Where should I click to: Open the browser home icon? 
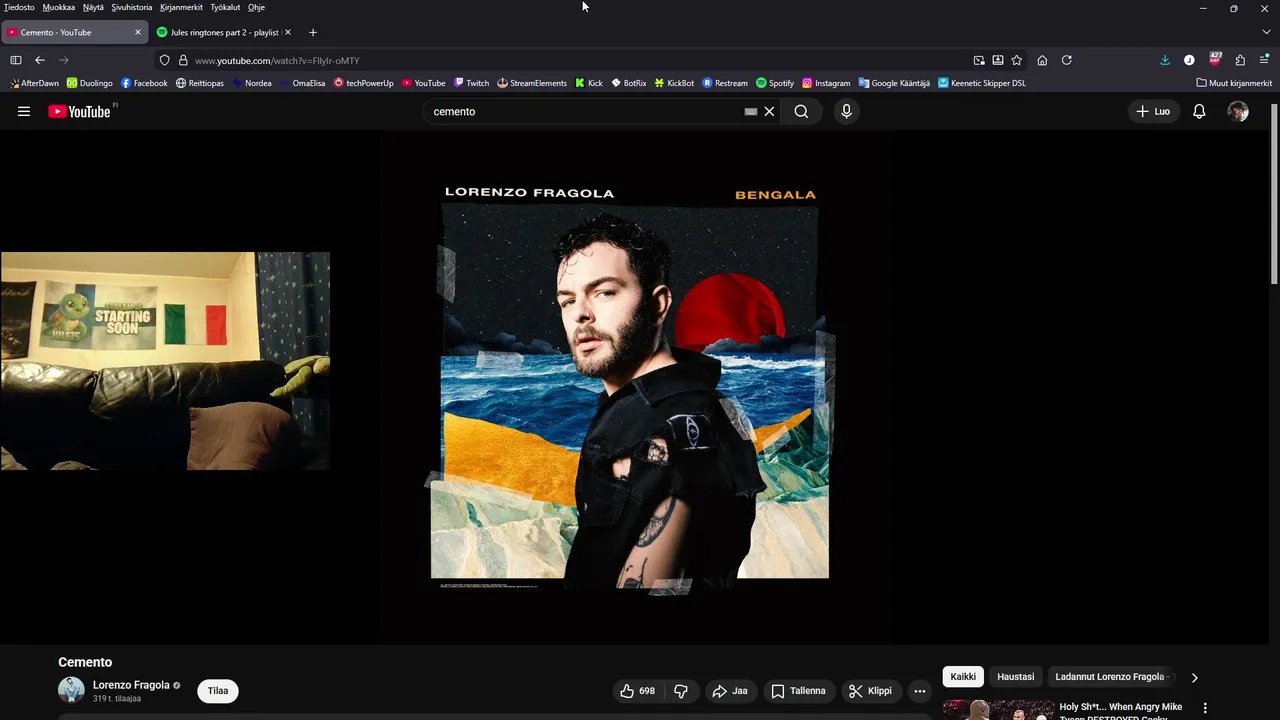(x=1042, y=60)
